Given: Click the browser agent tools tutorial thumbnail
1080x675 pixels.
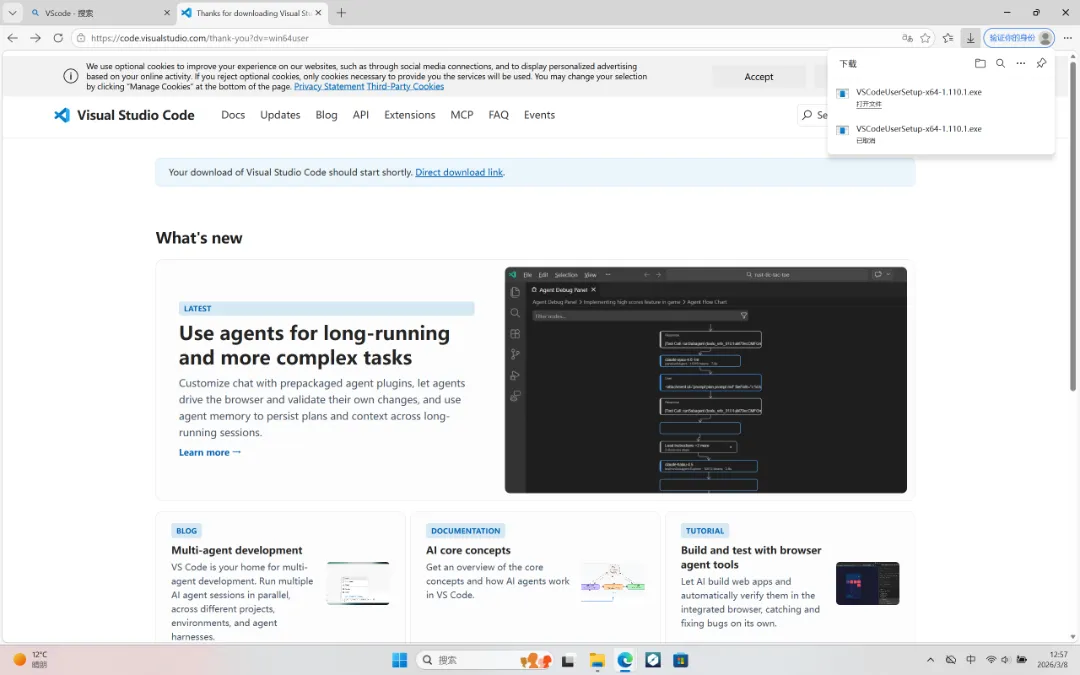Looking at the screenshot, I should click(867, 583).
